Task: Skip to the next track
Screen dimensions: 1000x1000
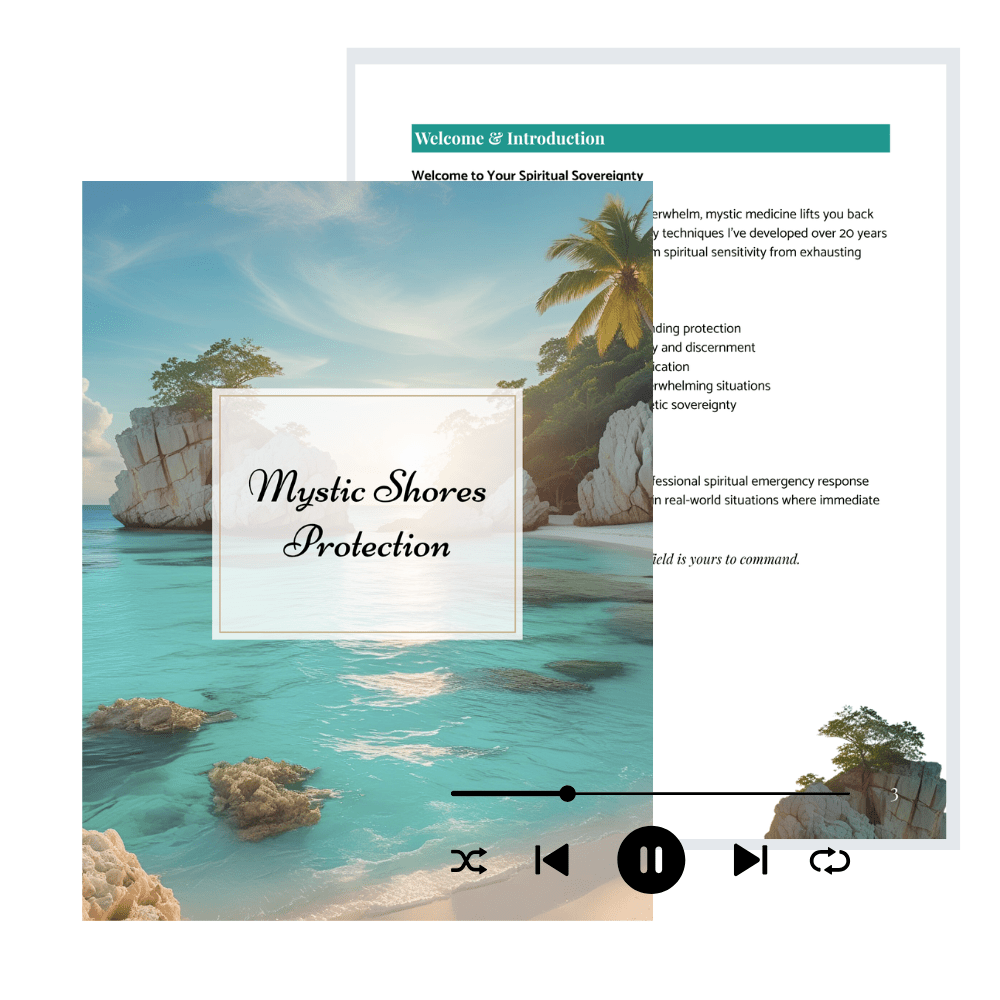Action: click(750, 860)
